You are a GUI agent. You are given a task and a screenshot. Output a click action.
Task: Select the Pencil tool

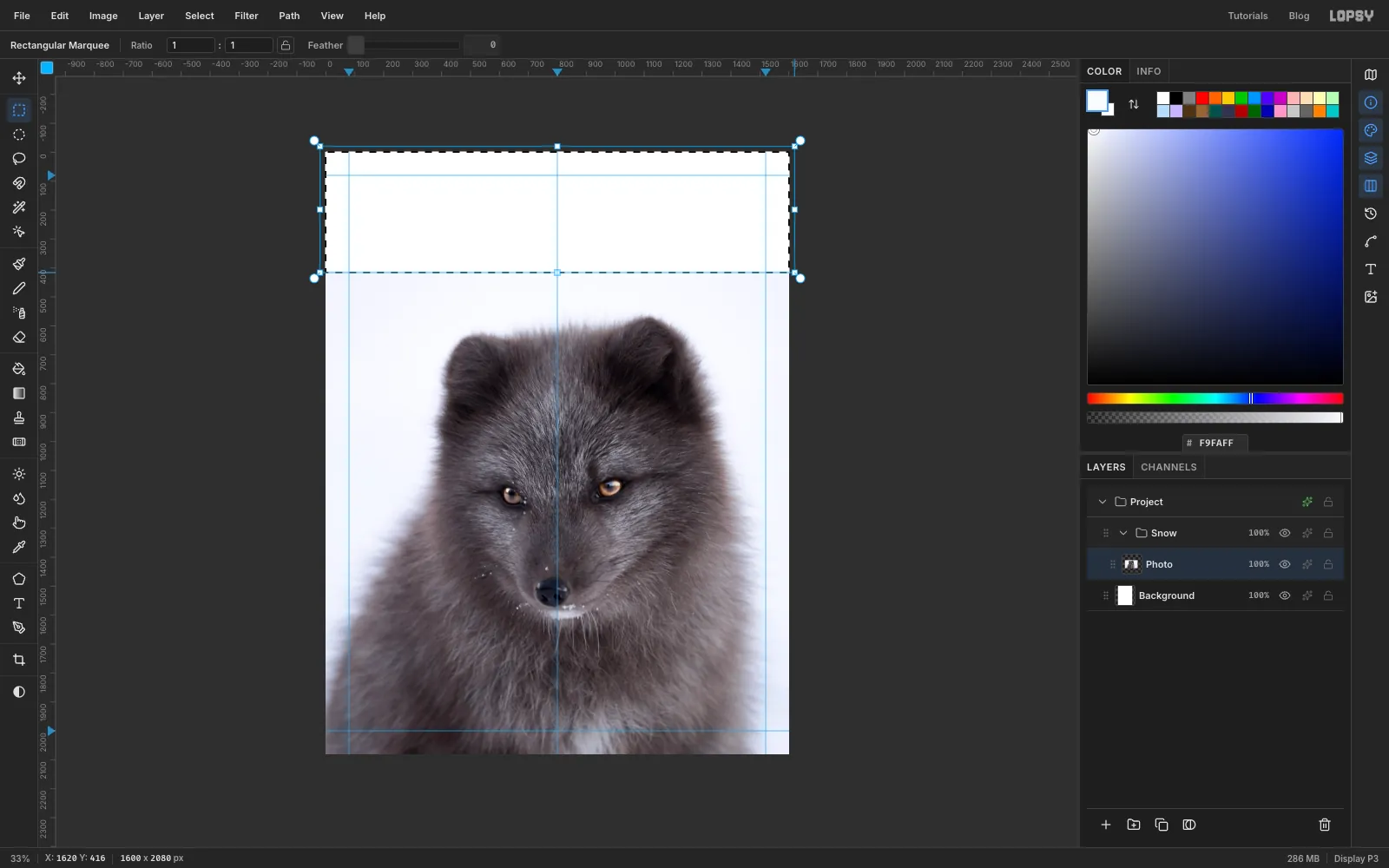point(19,288)
